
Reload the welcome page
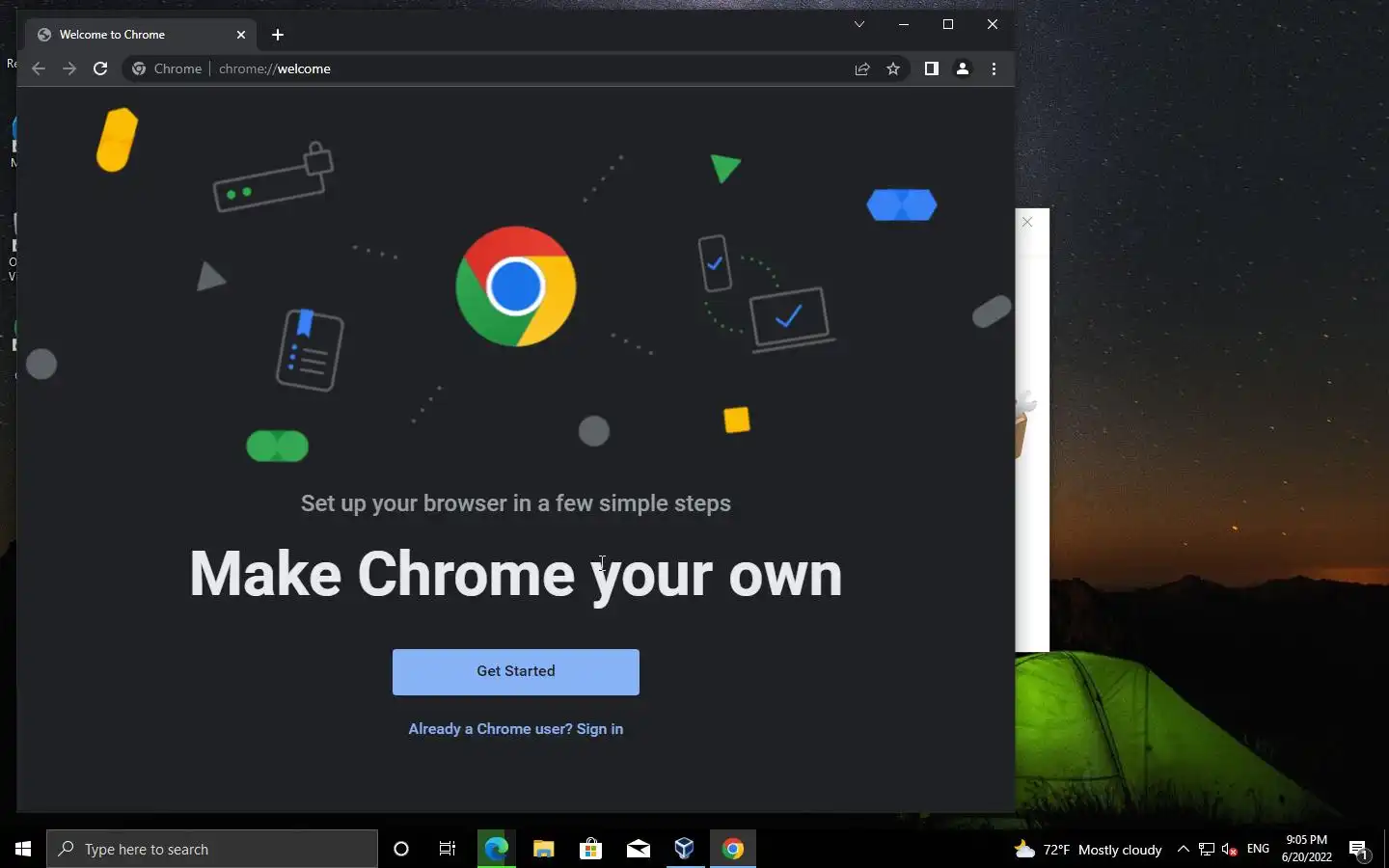100,68
